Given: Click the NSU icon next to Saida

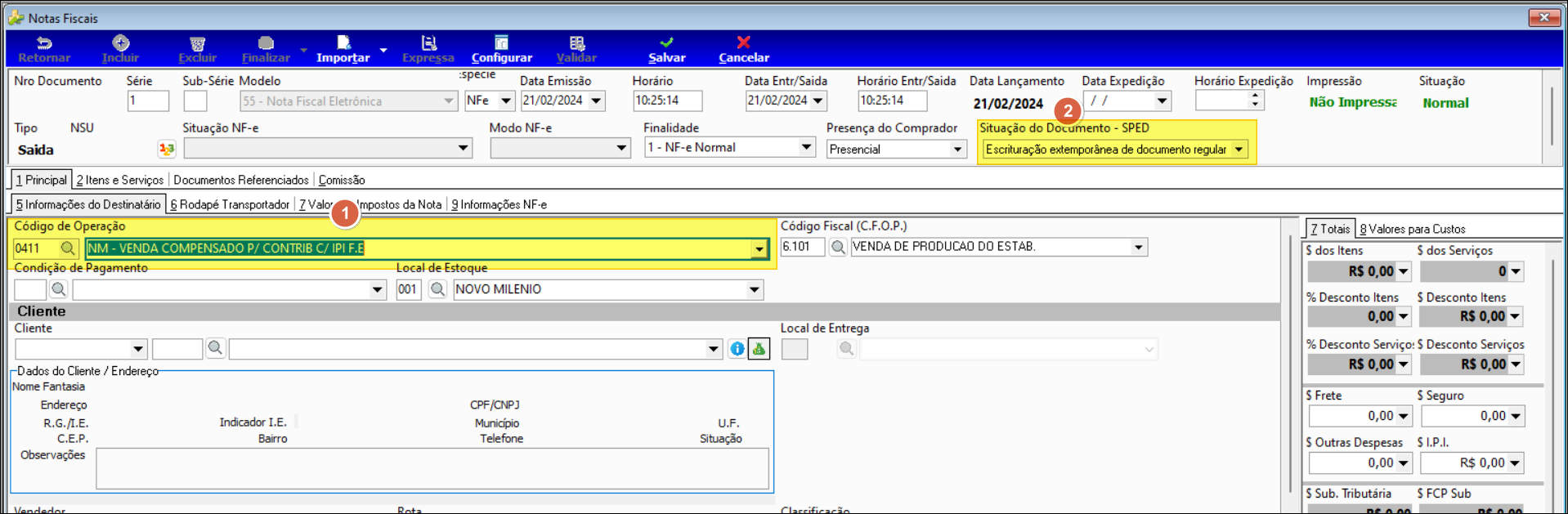Looking at the screenshot, I should tap(167, 149).
